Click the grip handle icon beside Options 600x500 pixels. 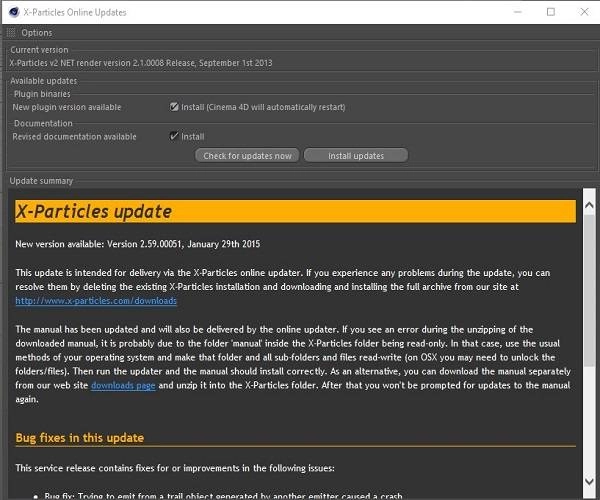coord(11,33)
